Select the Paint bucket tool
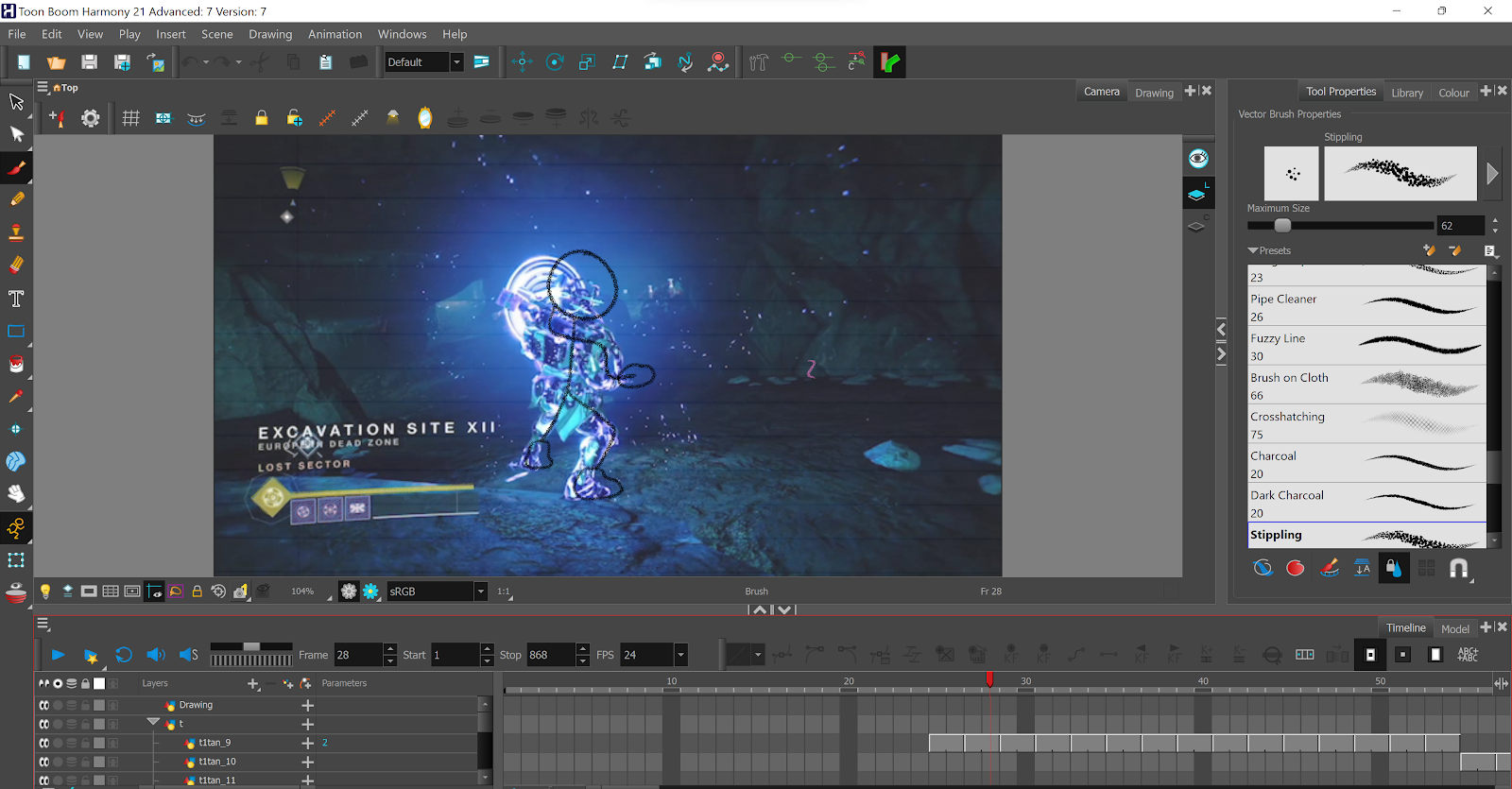The image size is (1512, 789). (x=16, y=364)
